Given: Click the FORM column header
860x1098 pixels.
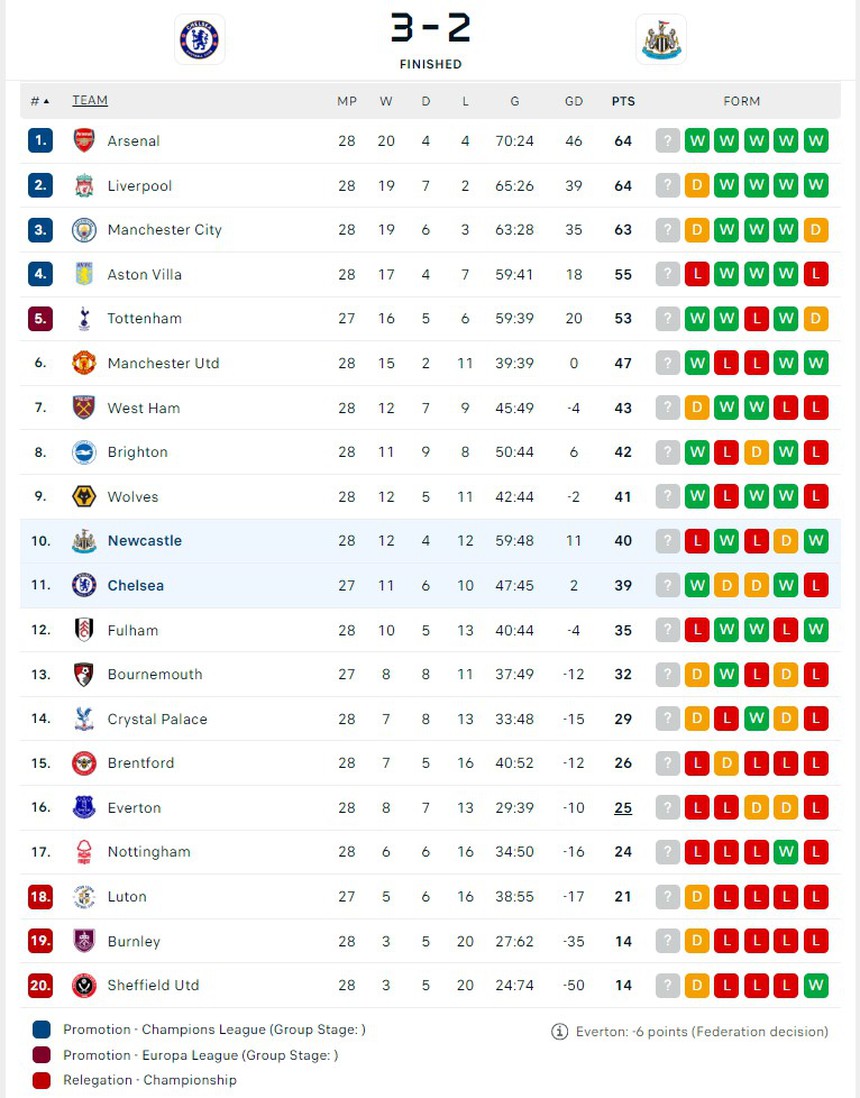Looking at the screenshot, I should (x=742, y=101).
